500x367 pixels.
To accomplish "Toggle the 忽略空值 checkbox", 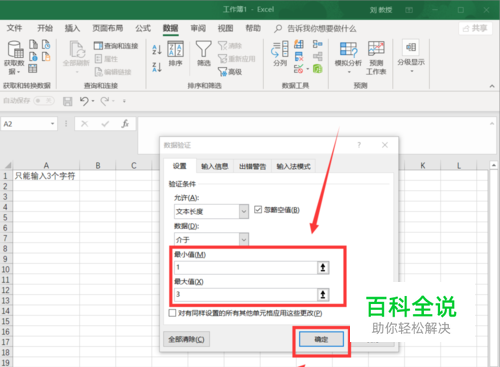I will point(258,210).
